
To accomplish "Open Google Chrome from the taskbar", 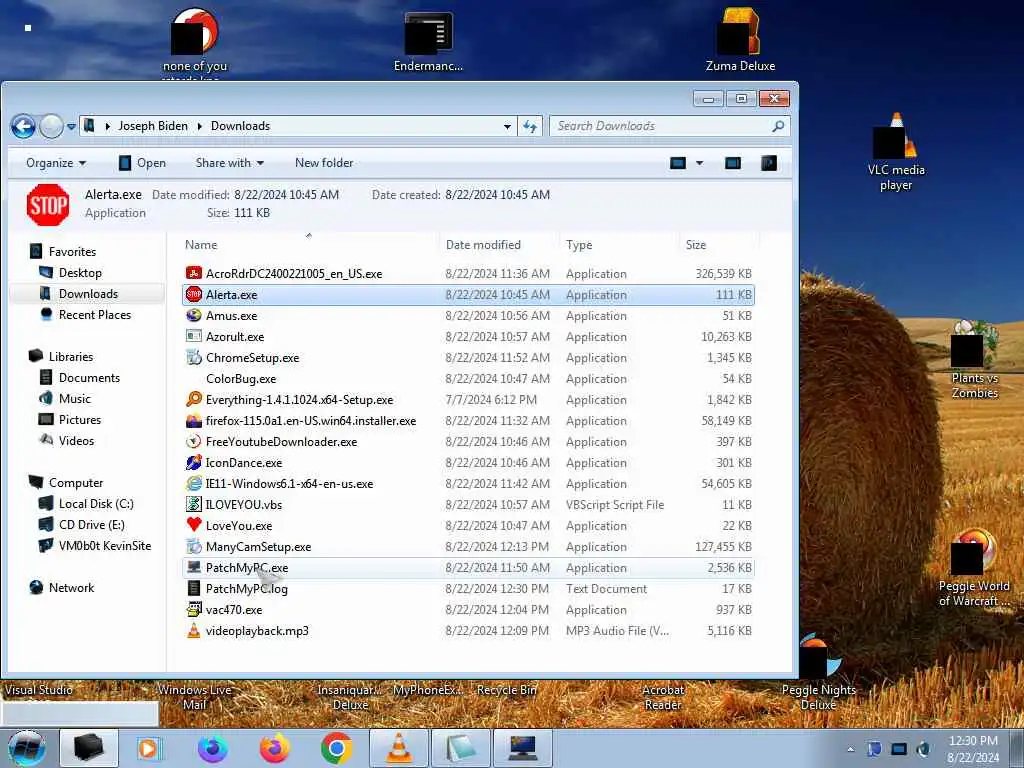I will (x=336, y=748).
